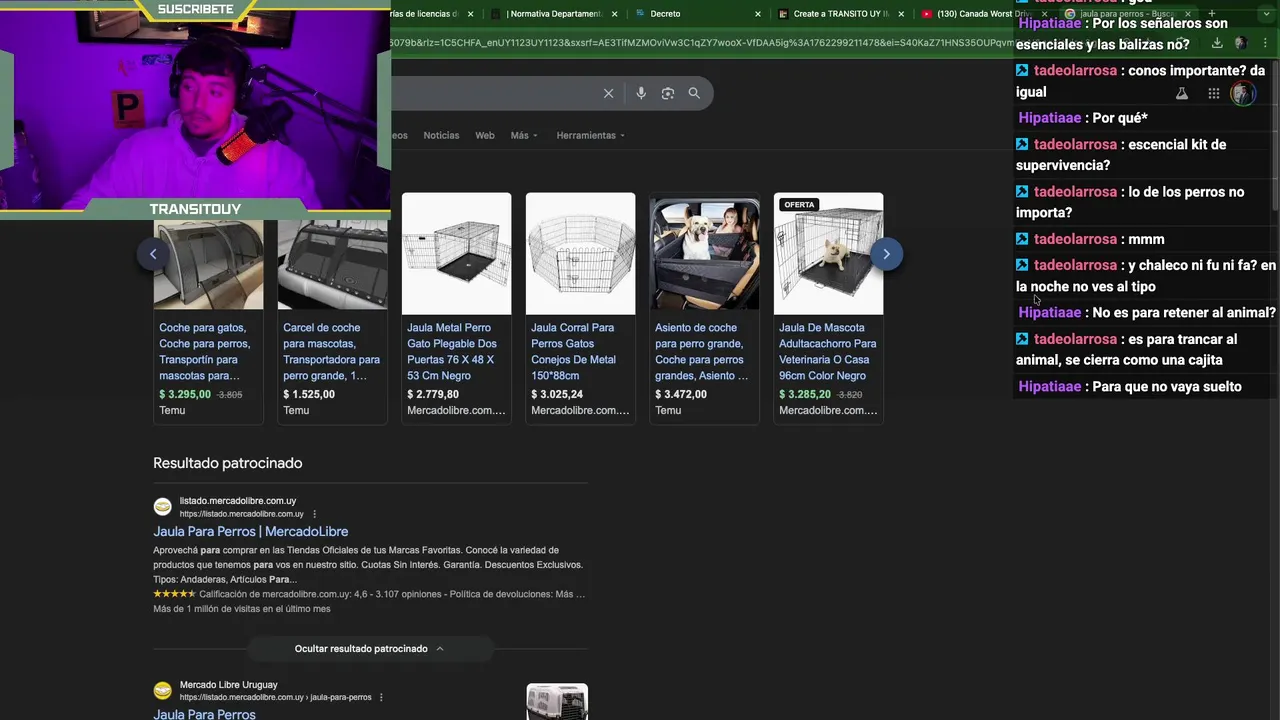Close the jaula para perros tab
The image size is (1280, 720).
[1187, 14]
